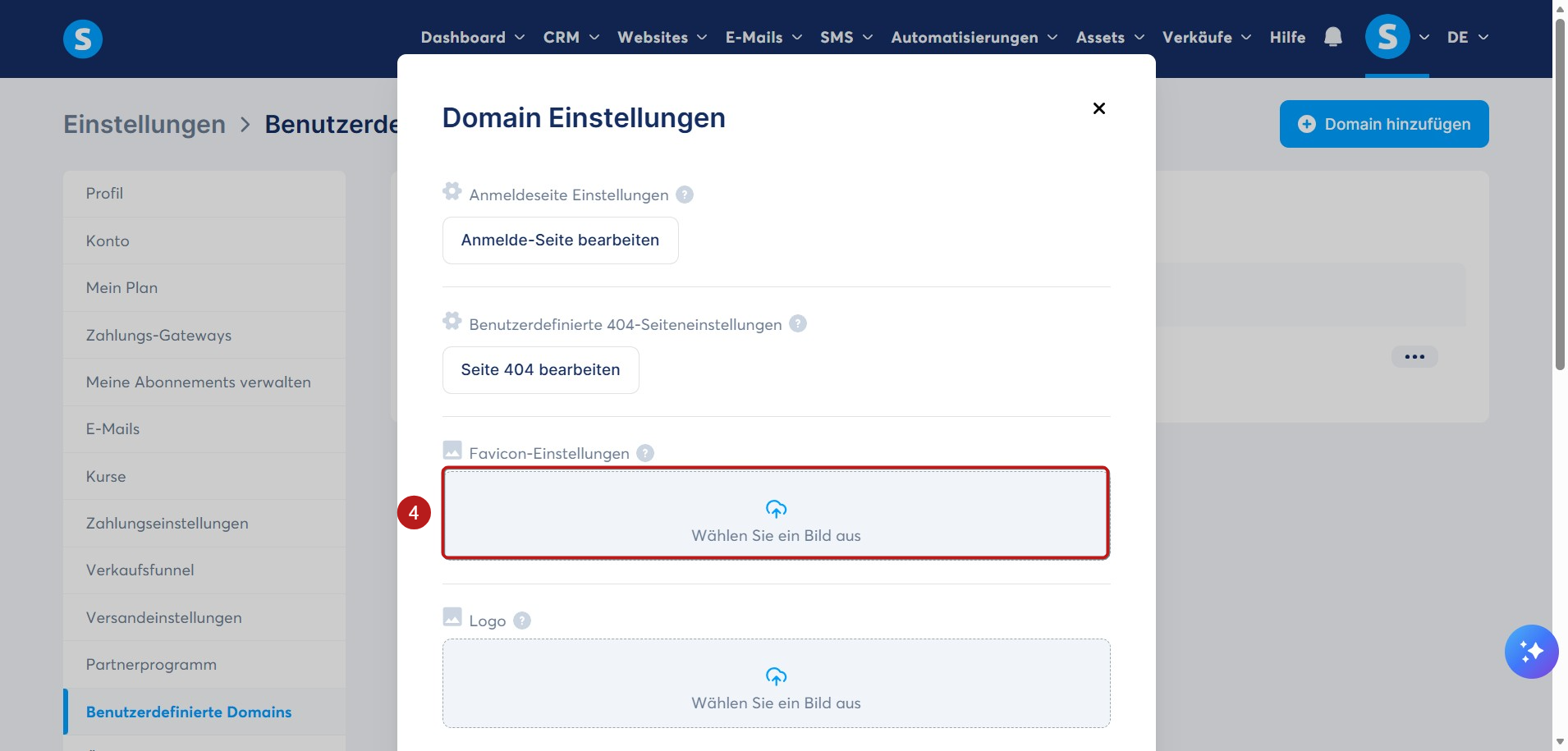Open Mein Plan settings
The image size is (1568, 751).
(204, 288)
